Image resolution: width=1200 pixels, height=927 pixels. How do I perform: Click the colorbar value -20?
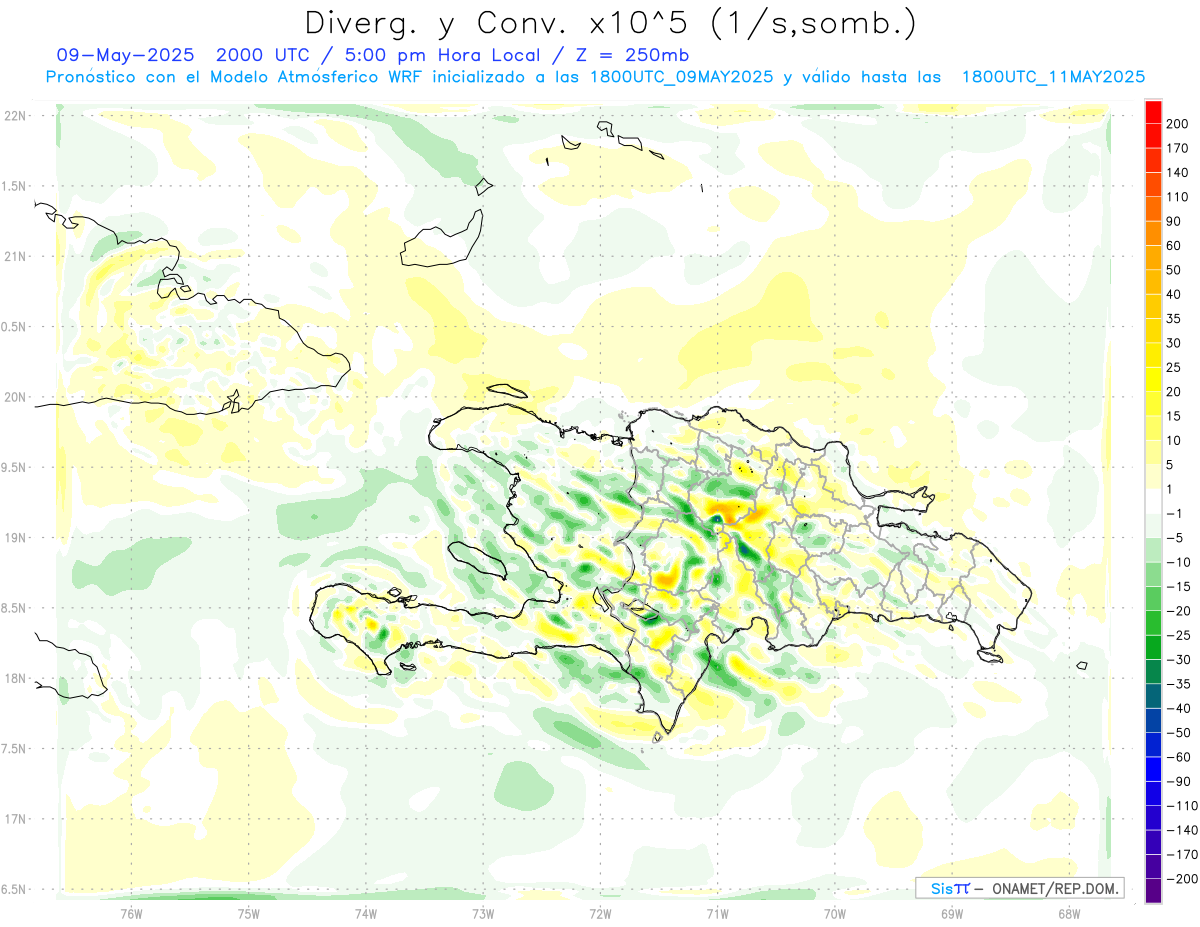point(1179,611)
